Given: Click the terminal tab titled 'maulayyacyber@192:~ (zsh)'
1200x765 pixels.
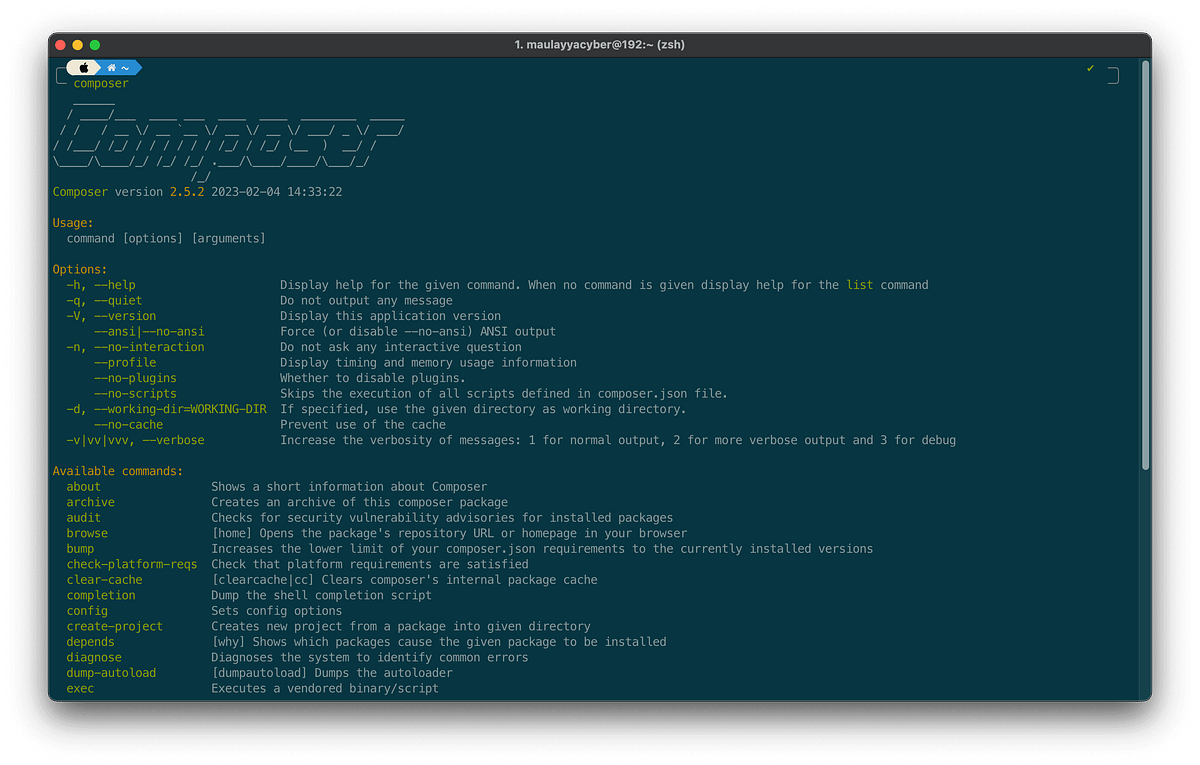Looking at the screenshot, I should click(x=600, y=44).
